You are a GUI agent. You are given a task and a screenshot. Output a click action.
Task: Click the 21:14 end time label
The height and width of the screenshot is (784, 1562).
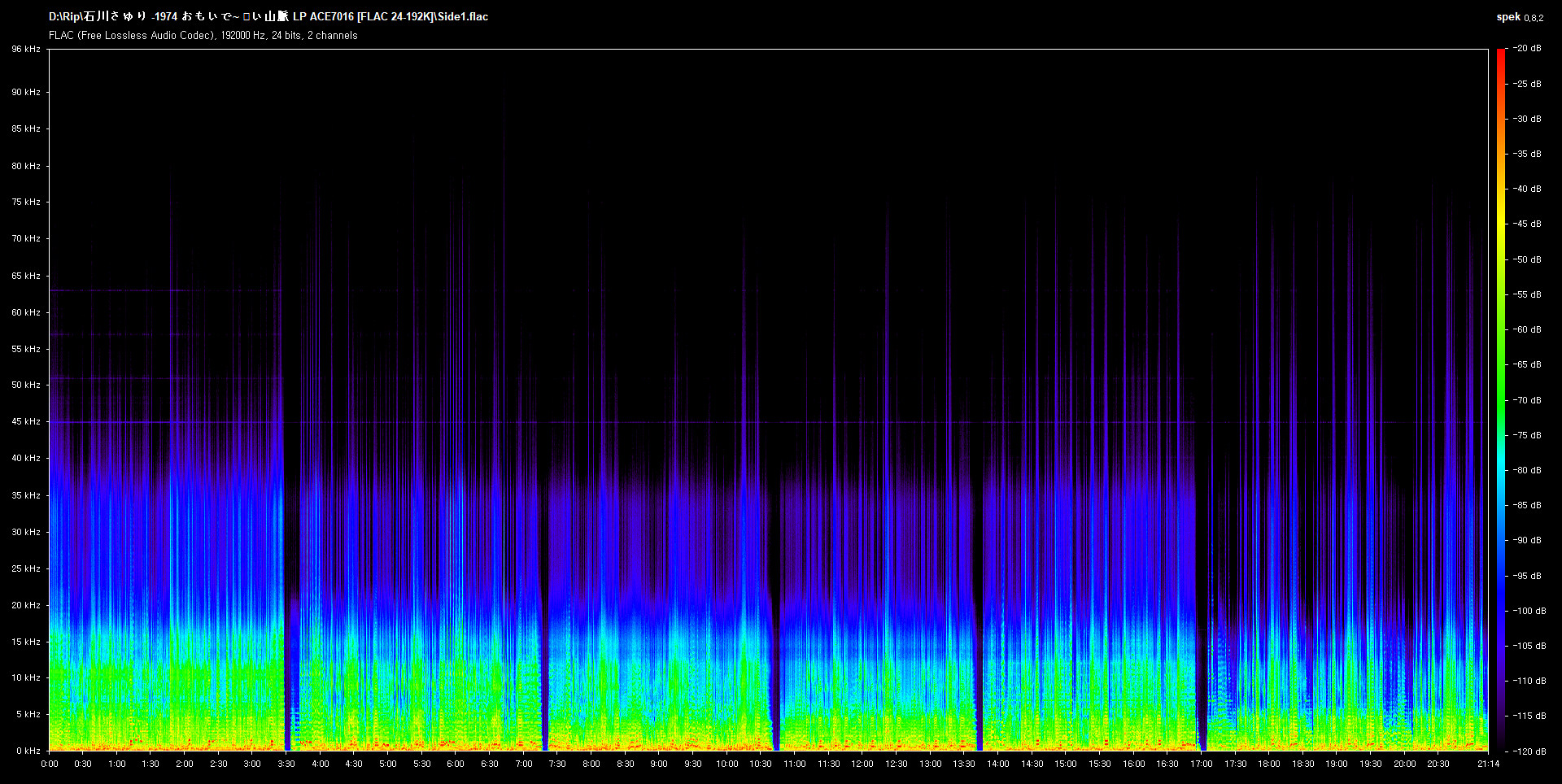pos(1489,764)
